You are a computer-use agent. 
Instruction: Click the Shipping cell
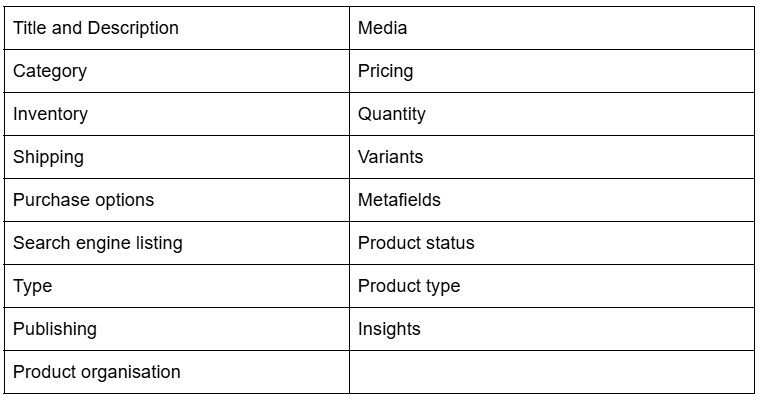(x=177, y=157)
